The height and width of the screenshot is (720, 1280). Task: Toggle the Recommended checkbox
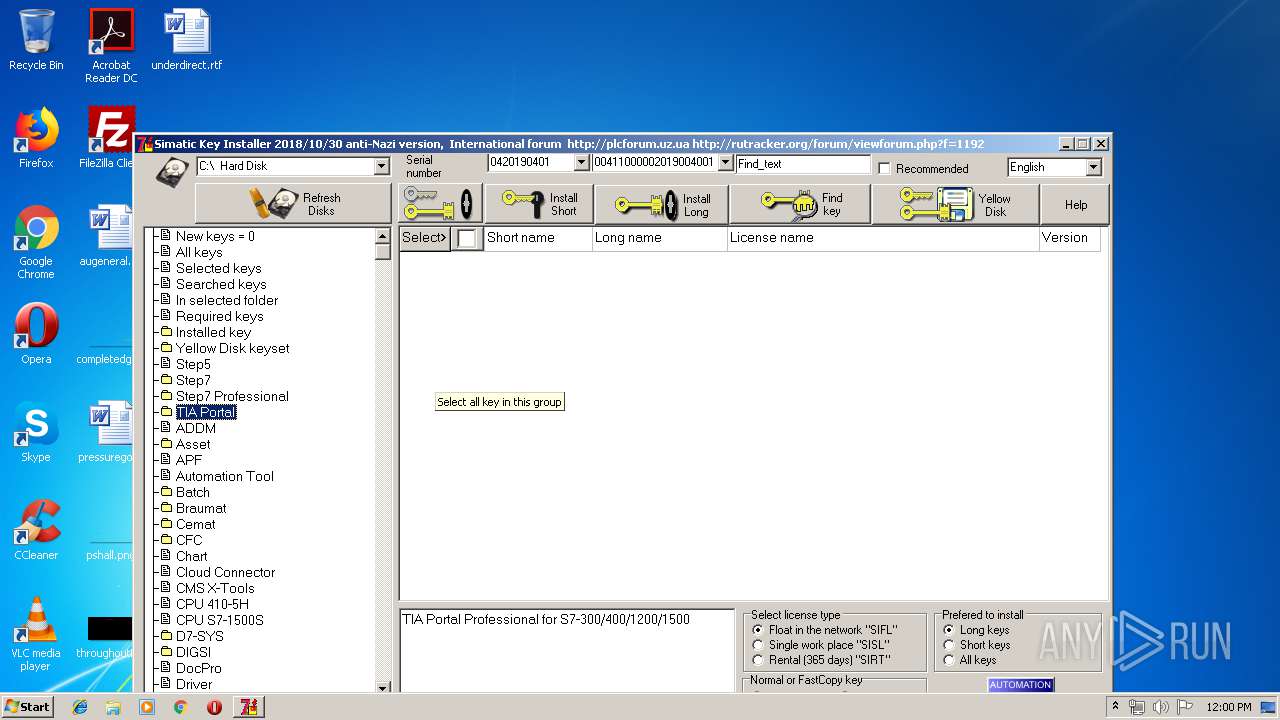[884, 168]
